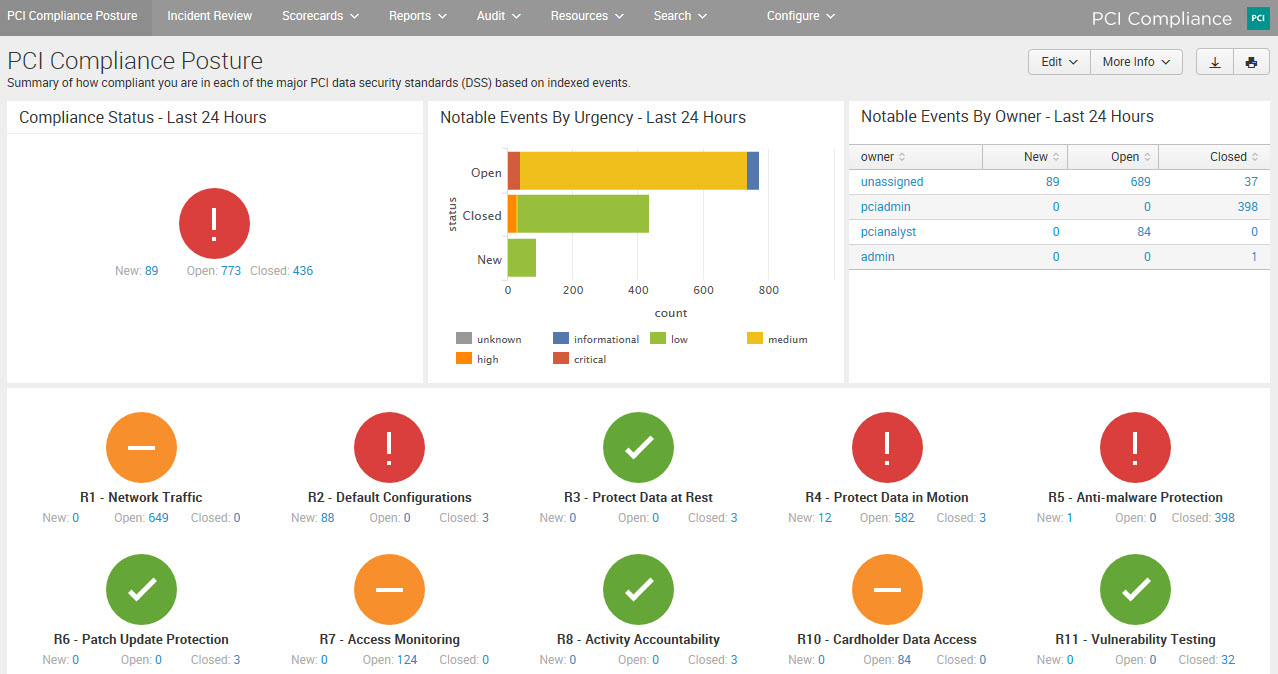Open the Edit dropdown
This screenshot has height=674, width=1278.
point(1057,61)
